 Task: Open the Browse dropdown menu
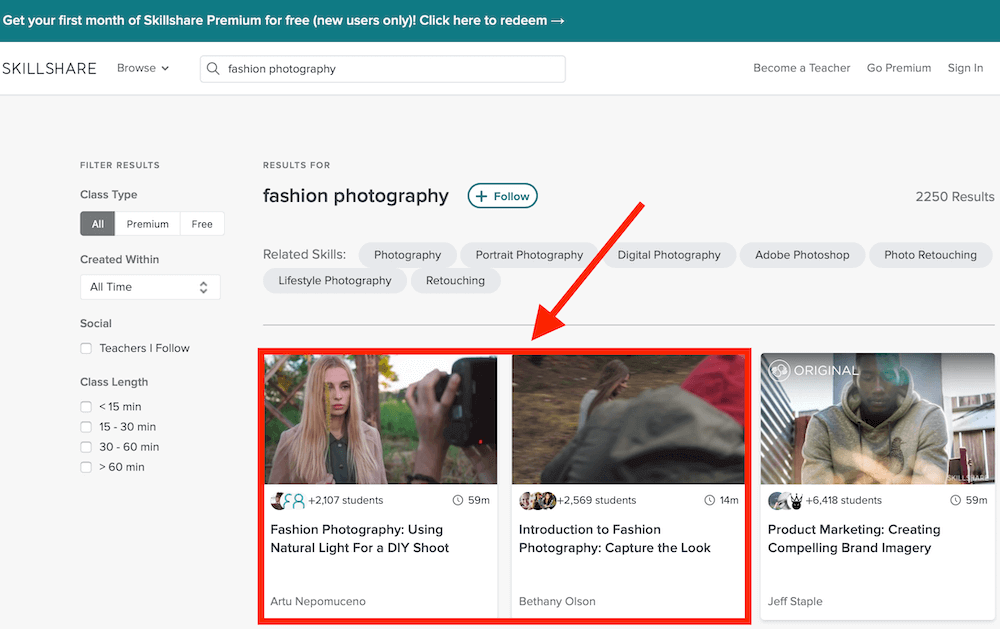pyautogui.click(x=143, y=68)
